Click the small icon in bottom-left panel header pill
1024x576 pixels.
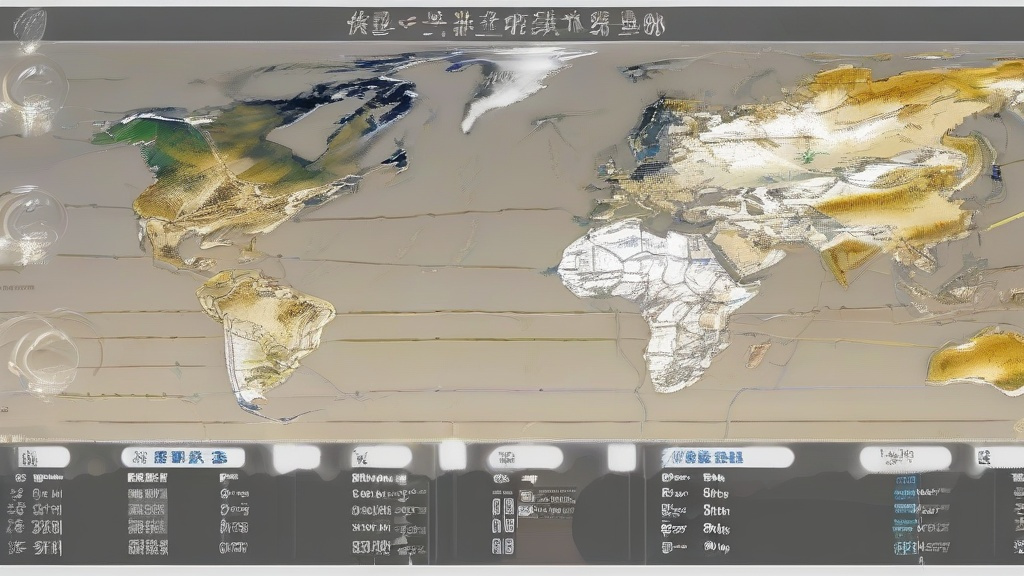click(x=28, y=458)
